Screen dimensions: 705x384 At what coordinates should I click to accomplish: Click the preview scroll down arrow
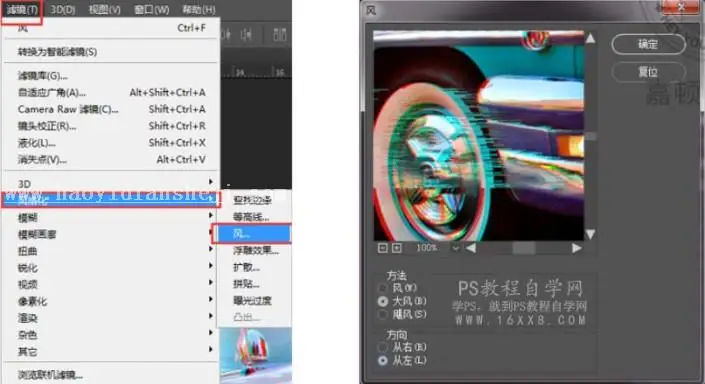tap(590, 234)
